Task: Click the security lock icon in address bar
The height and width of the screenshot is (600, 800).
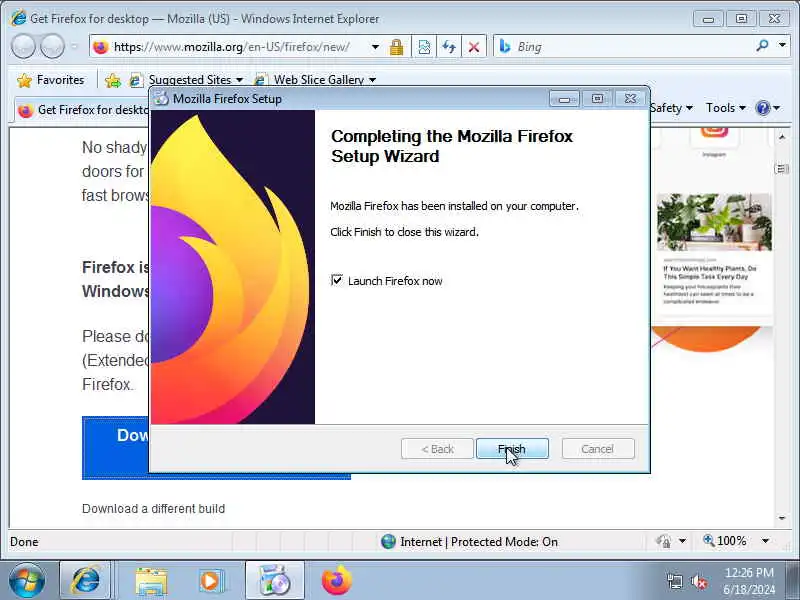Action: 396,47
